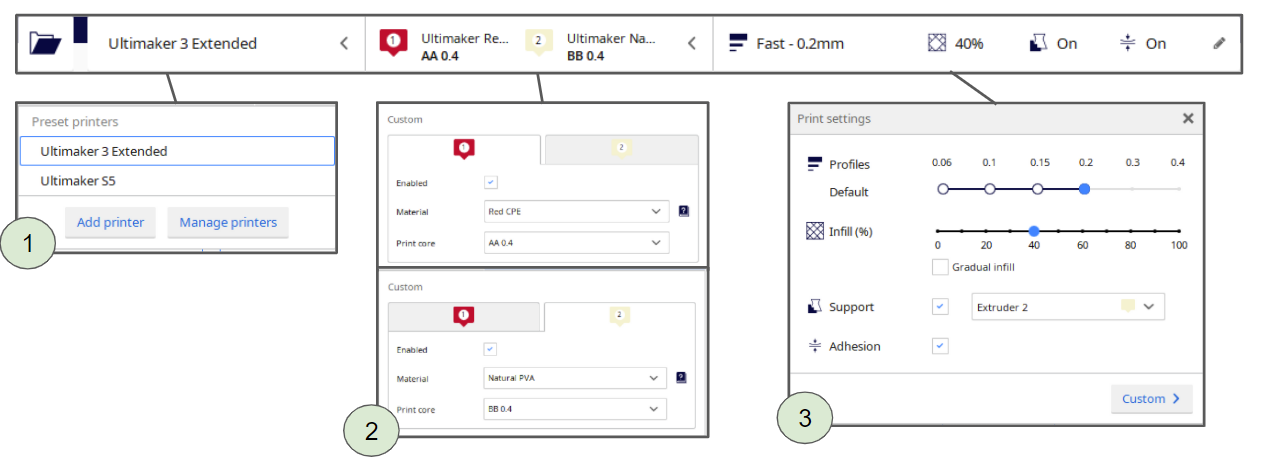Switch to extruder 2 tab above Red CPE

621,149
